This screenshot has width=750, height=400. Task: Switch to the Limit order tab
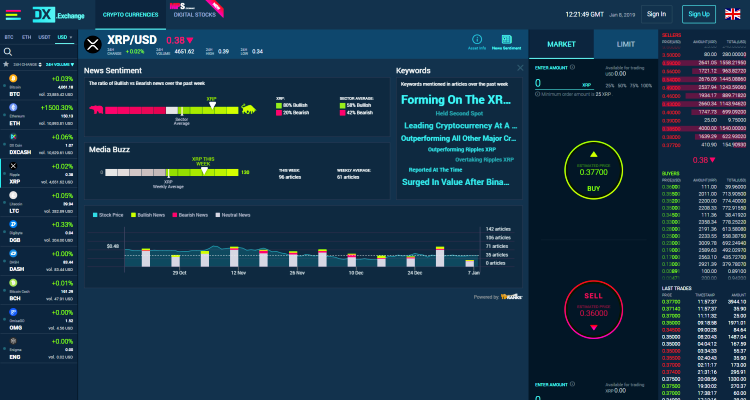(626, 44)
